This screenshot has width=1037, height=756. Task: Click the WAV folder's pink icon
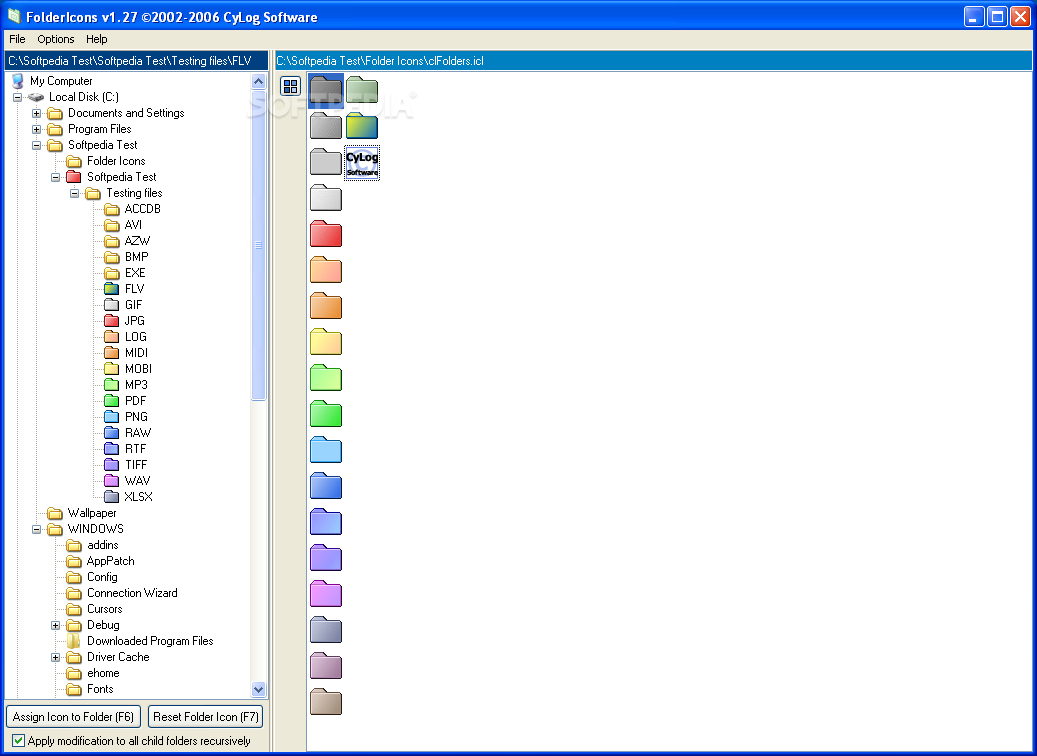coord(112,481)
